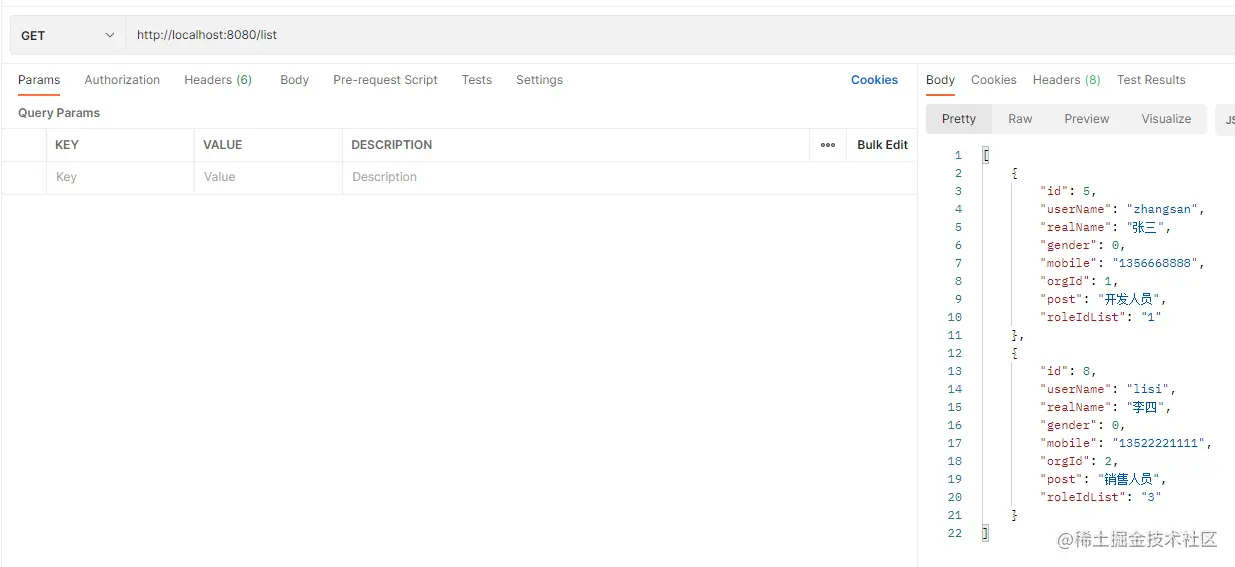Click the request URL field
This screenshot has height=567, width=1235.
(680, 35)
